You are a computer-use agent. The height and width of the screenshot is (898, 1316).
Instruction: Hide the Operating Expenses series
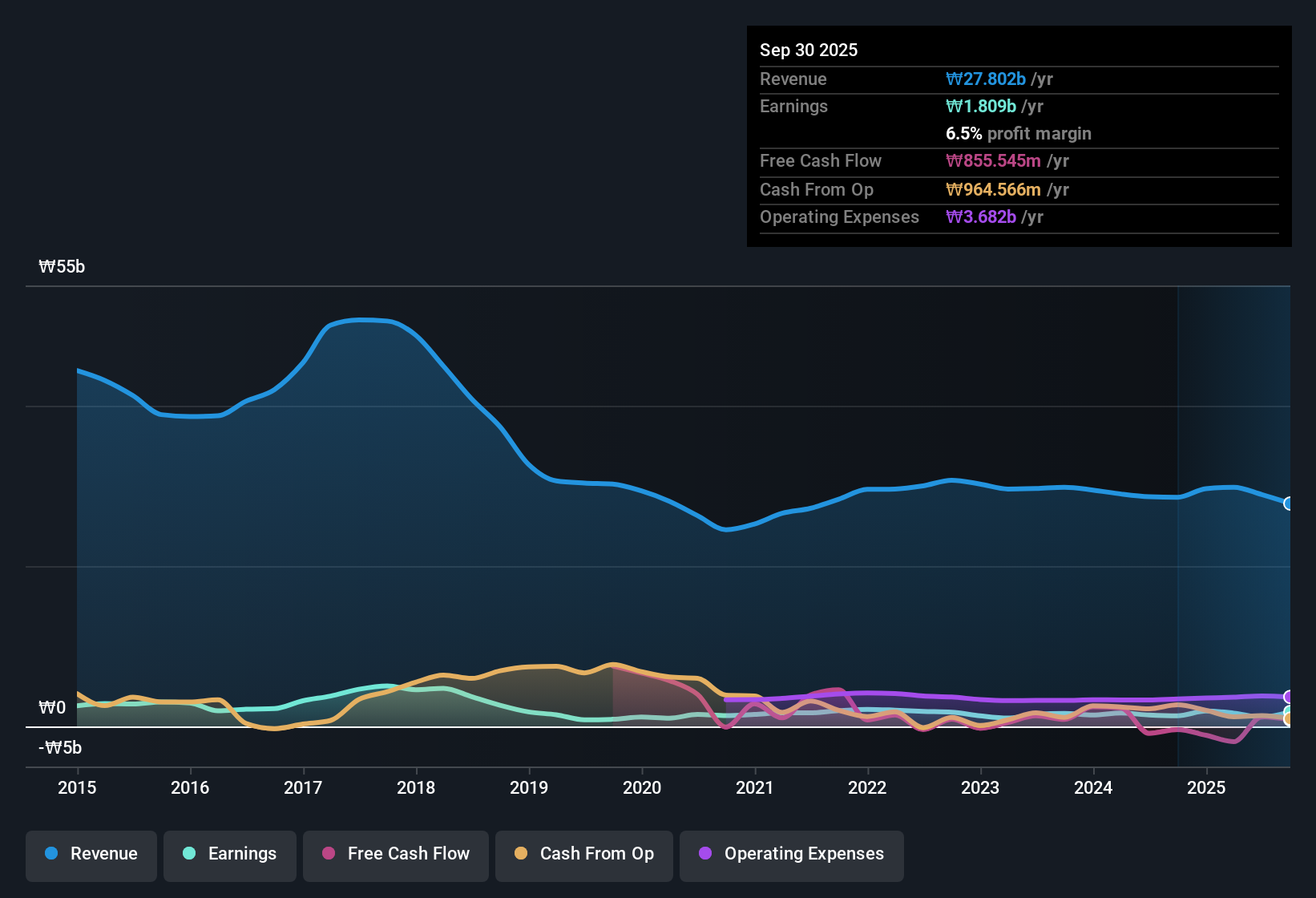click(x=792, y=856)
